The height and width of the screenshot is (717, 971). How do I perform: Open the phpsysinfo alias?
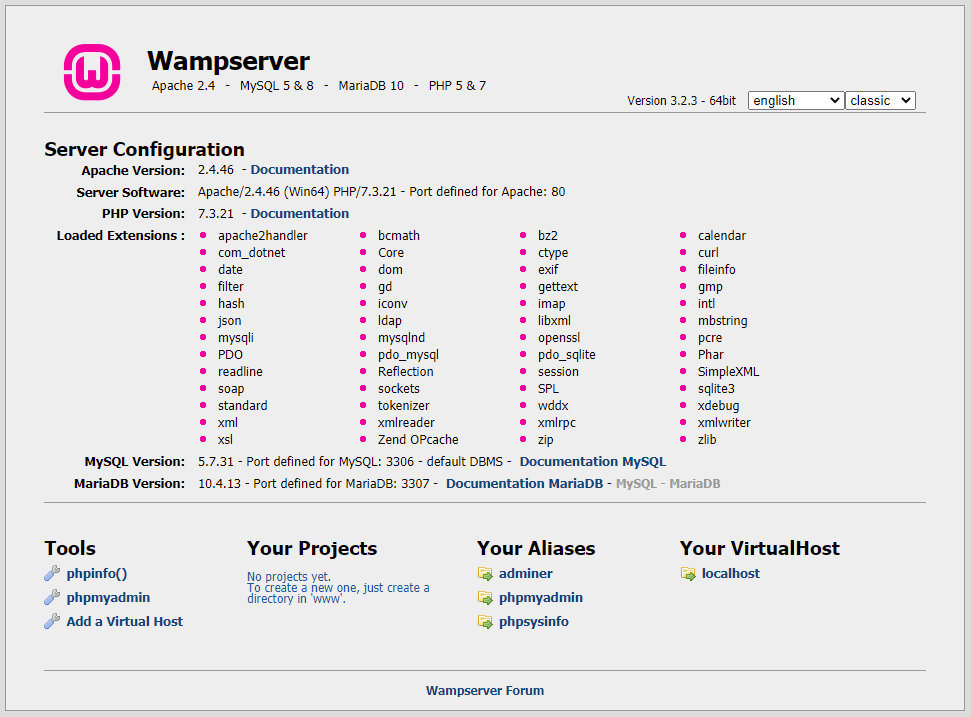(534, 622)
